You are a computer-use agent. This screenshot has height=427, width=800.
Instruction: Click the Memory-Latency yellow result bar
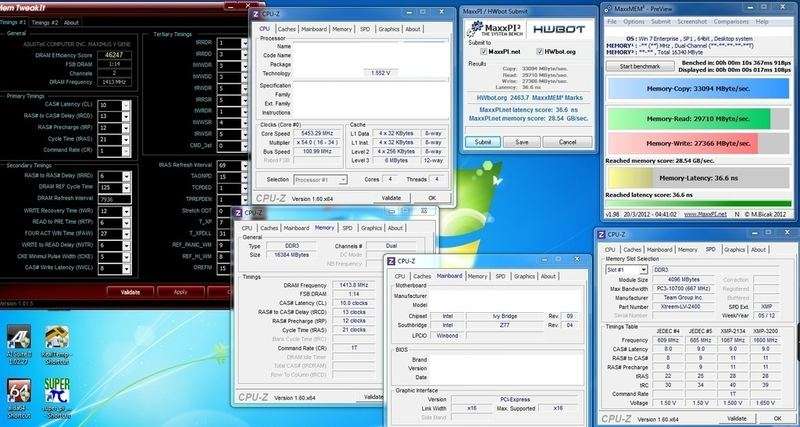coord(698,178)
